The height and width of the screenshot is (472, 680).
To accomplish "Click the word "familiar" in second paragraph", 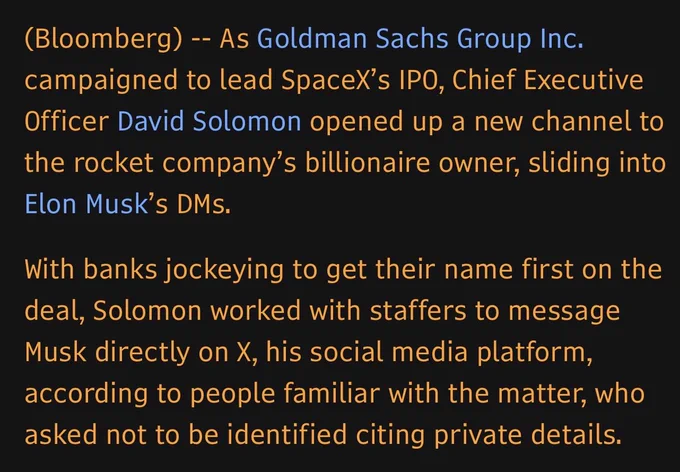I will pyautogui.click(x=332, y=393).
